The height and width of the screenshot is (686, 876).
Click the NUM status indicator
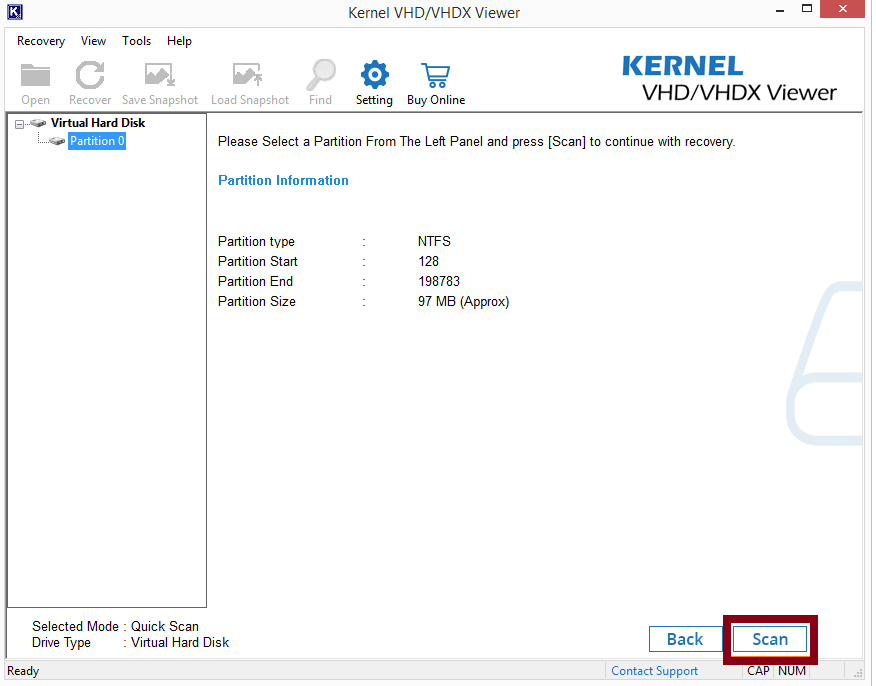coord(792,671)
